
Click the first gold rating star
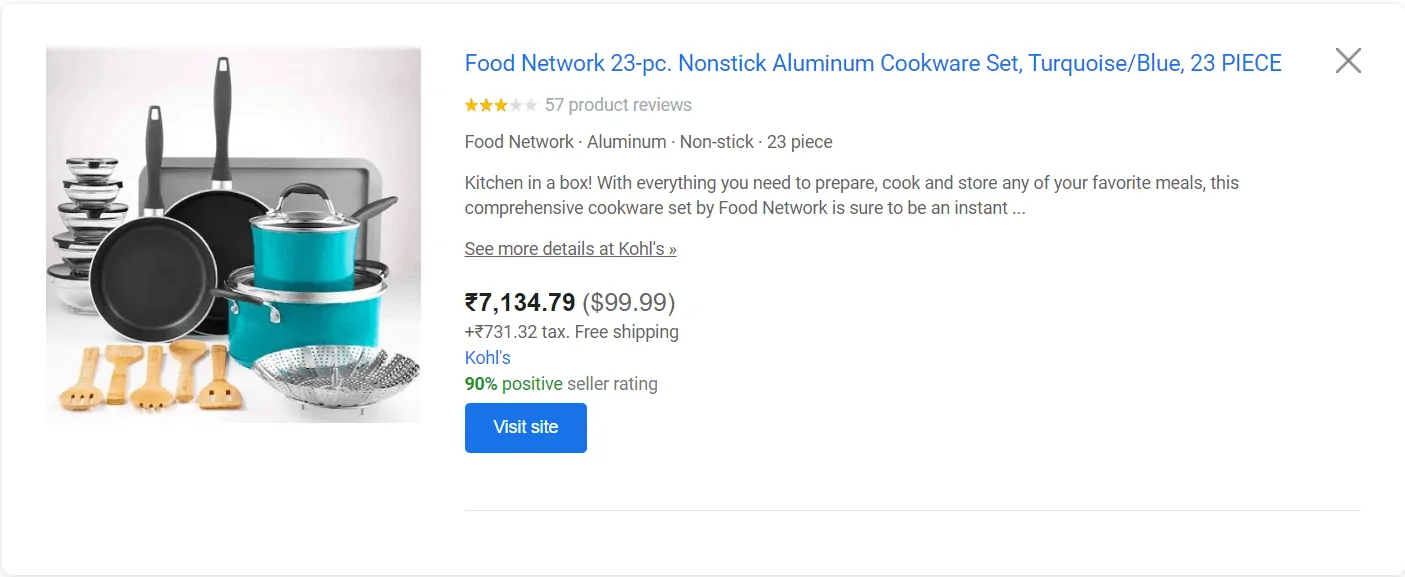(470, 104)
